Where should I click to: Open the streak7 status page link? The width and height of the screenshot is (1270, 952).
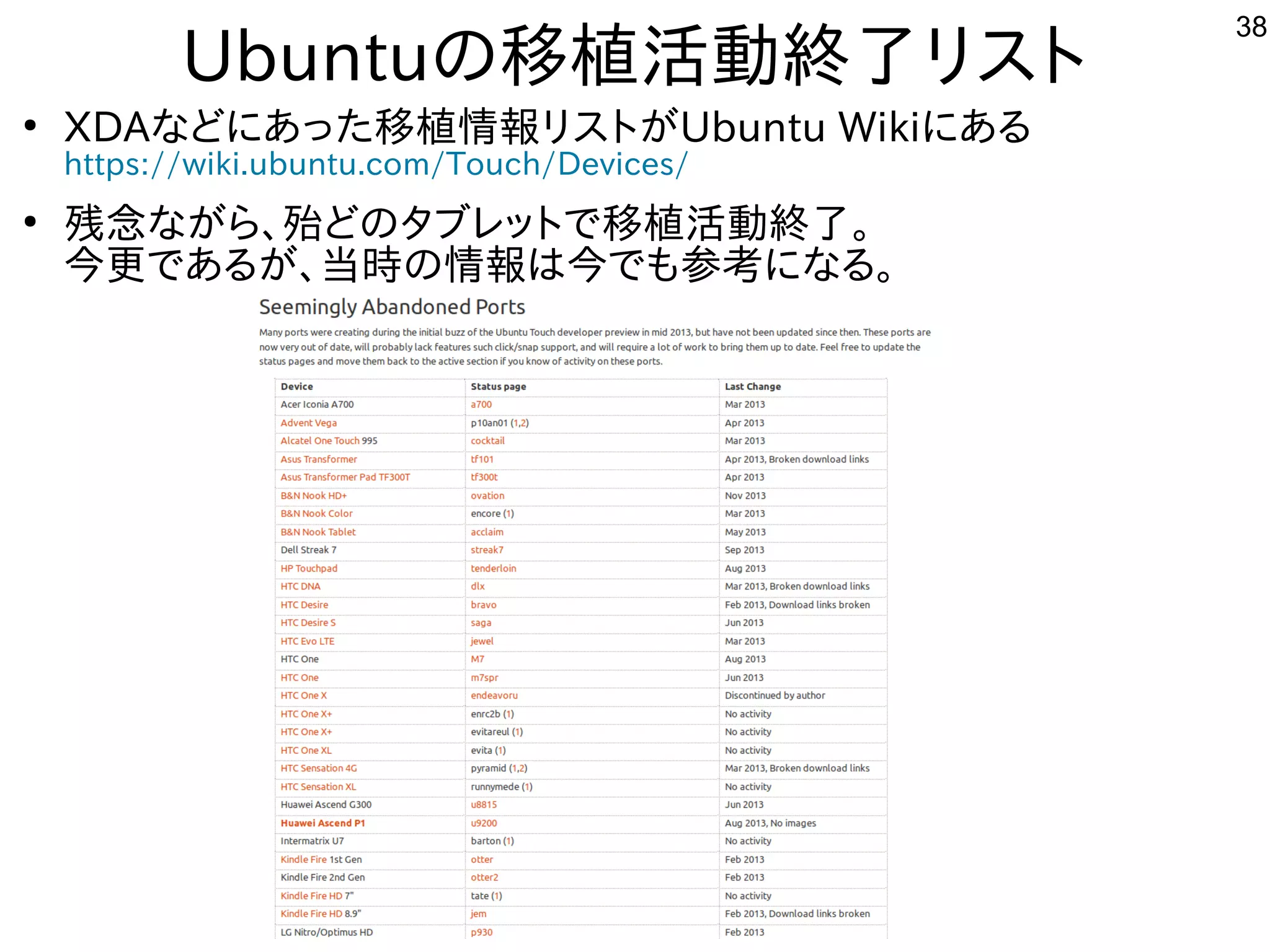point(487,550)
